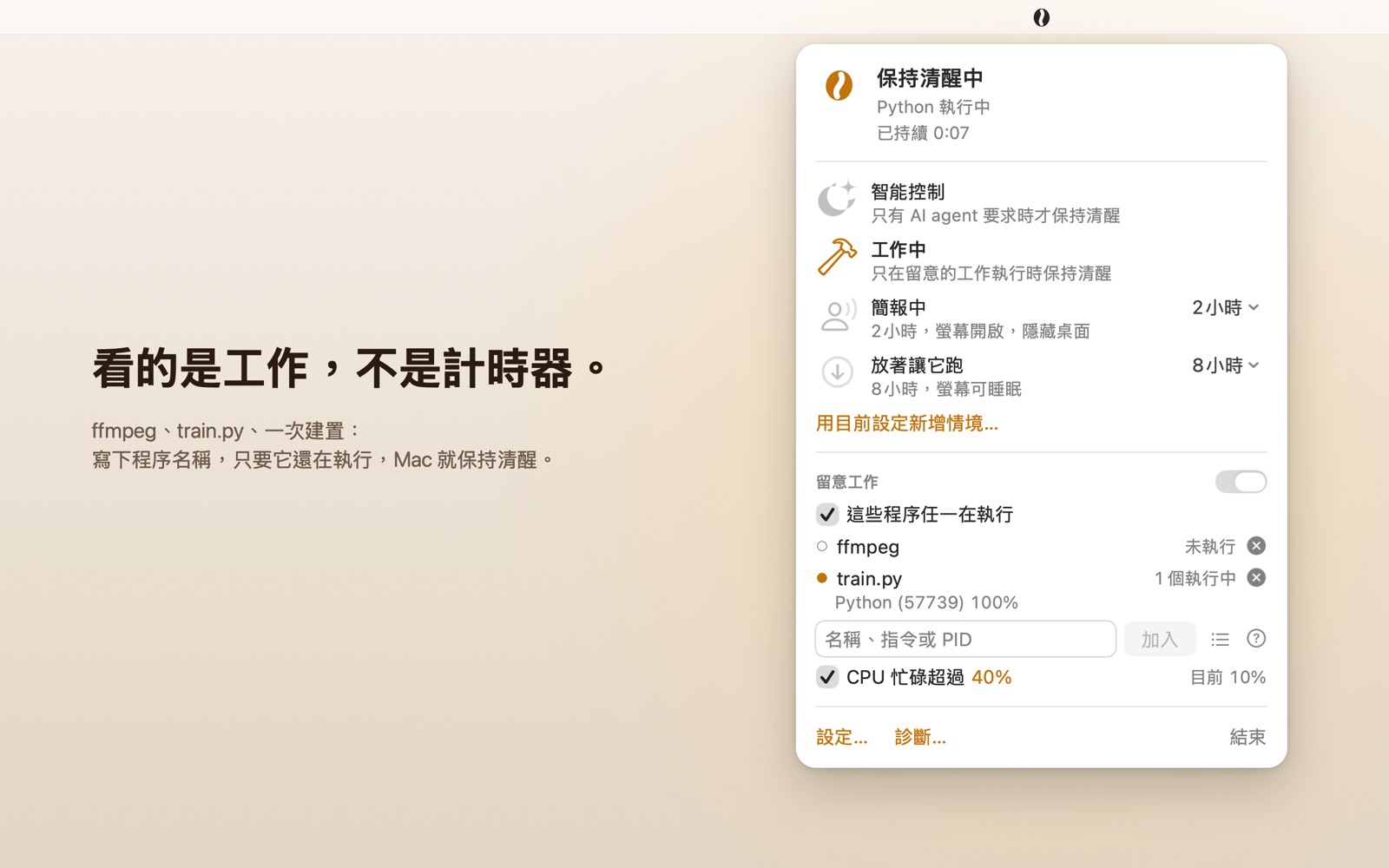Open 設定... preferences
Viewport: 1389px width, 868px height.
pyautogui.click(x=841, y=737)
